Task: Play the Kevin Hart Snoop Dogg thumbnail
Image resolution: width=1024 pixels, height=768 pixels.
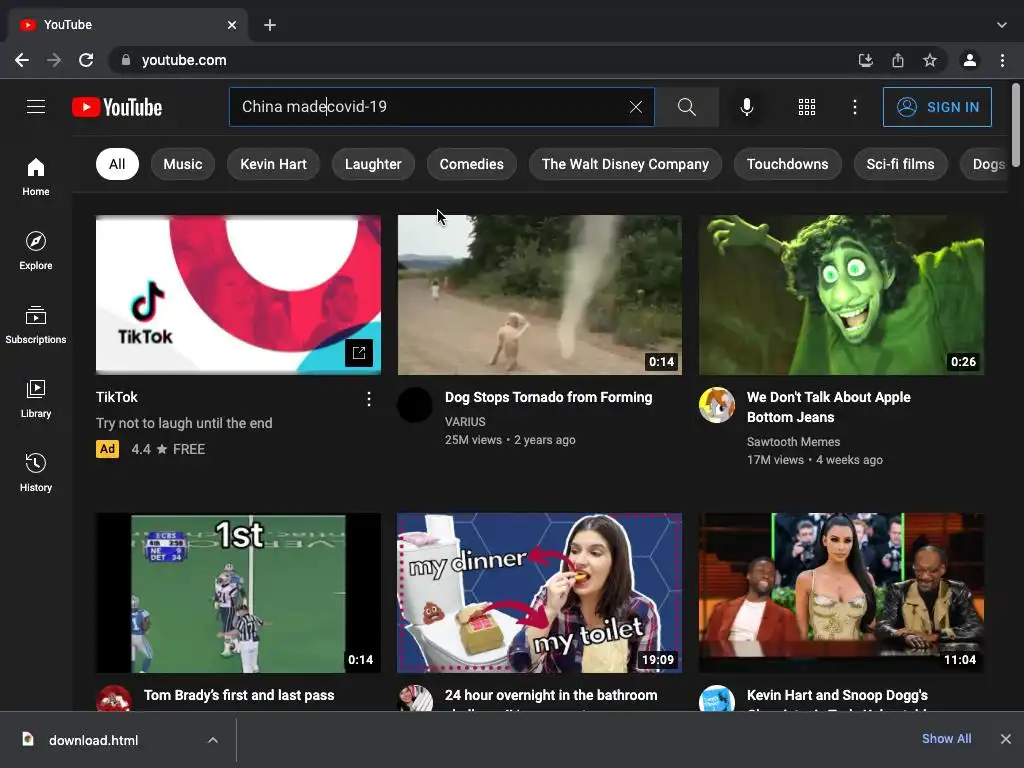Action: [x=841, y=593]
